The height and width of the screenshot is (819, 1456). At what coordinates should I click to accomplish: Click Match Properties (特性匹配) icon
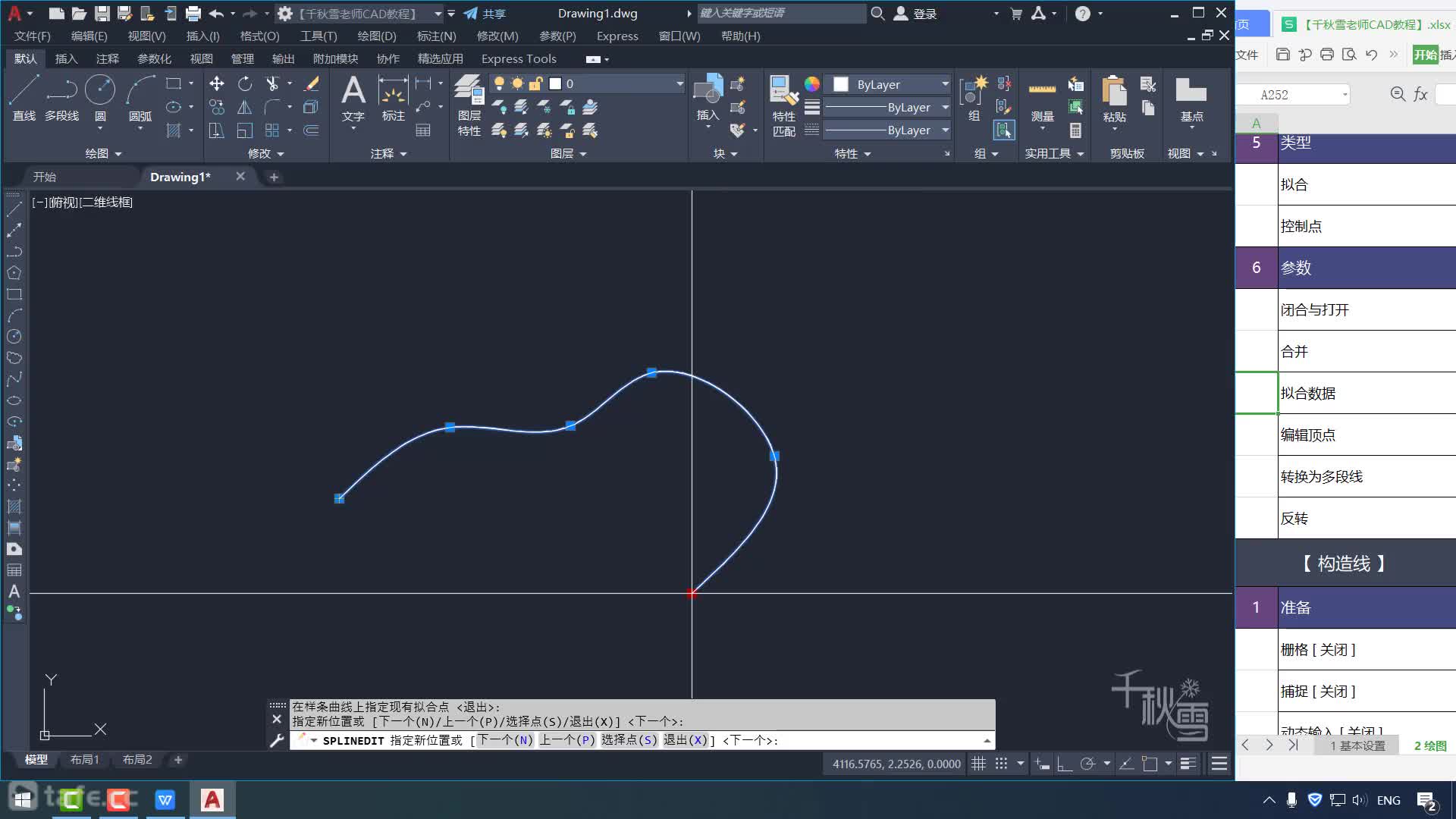click(783, 105)
